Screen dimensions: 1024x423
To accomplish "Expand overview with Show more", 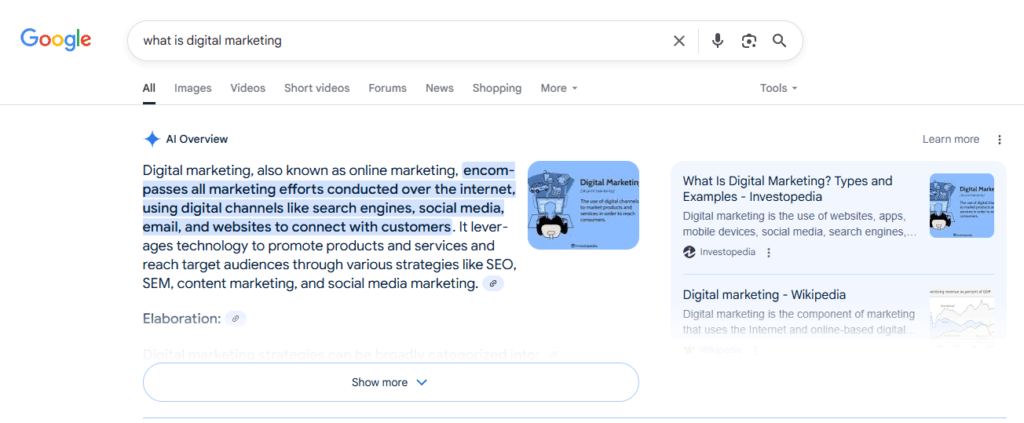I will pos(391,382).
